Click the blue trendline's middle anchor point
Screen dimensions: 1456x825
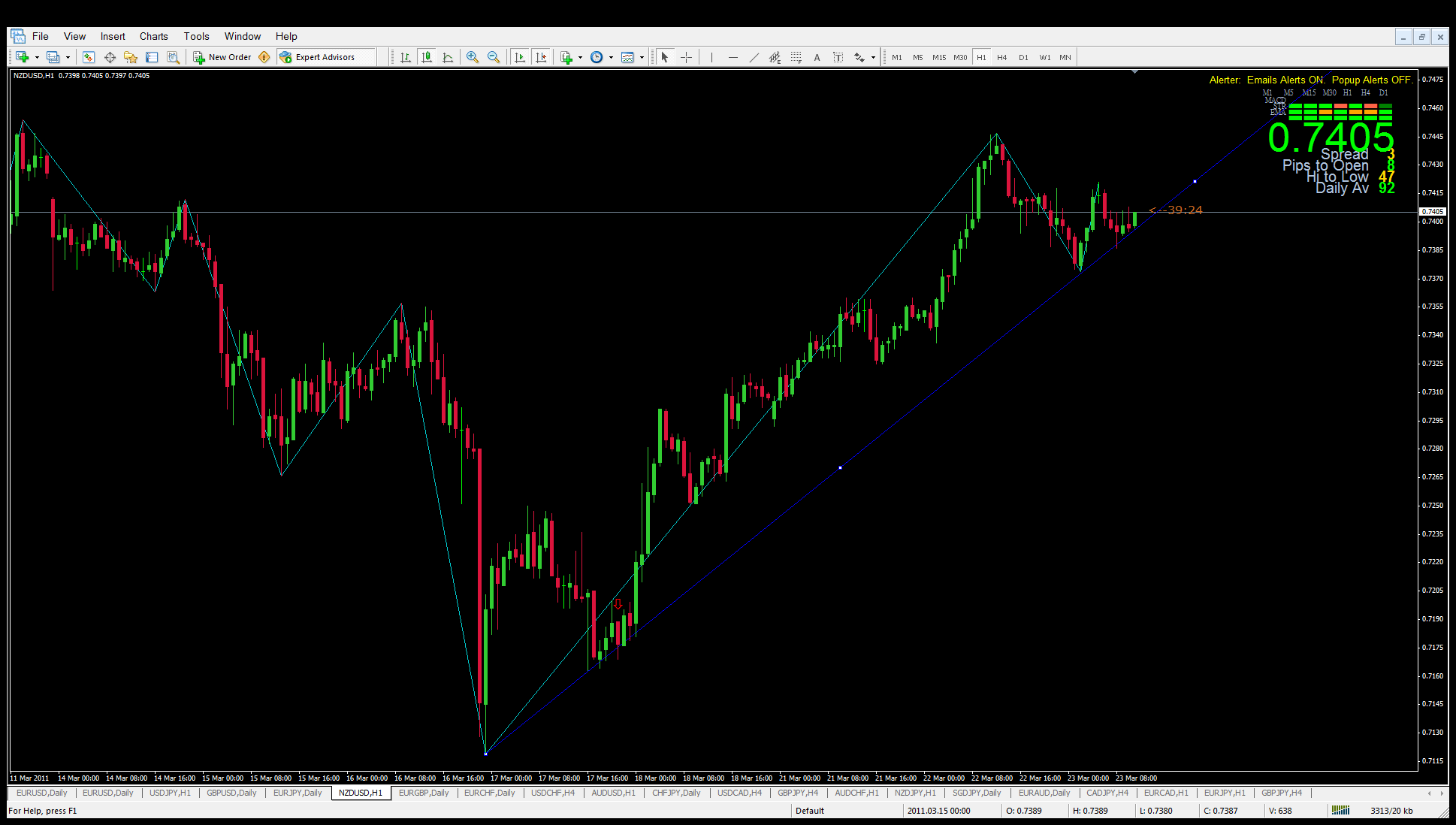(840, 467)
